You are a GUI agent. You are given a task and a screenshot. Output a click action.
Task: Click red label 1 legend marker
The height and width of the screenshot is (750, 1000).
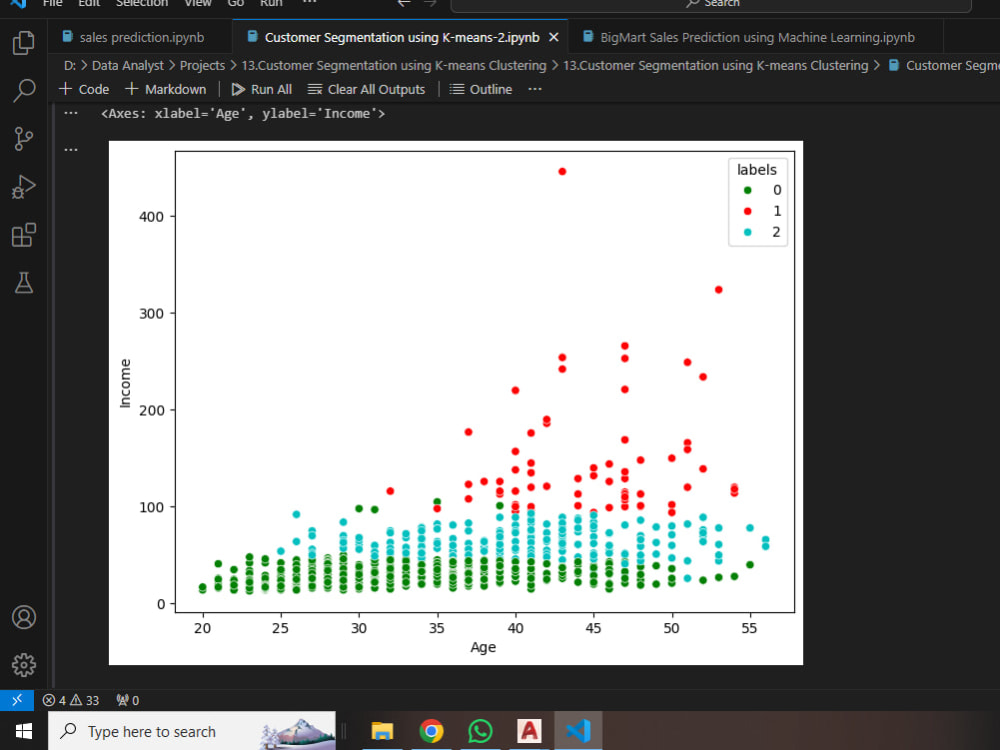click(747, 211)
